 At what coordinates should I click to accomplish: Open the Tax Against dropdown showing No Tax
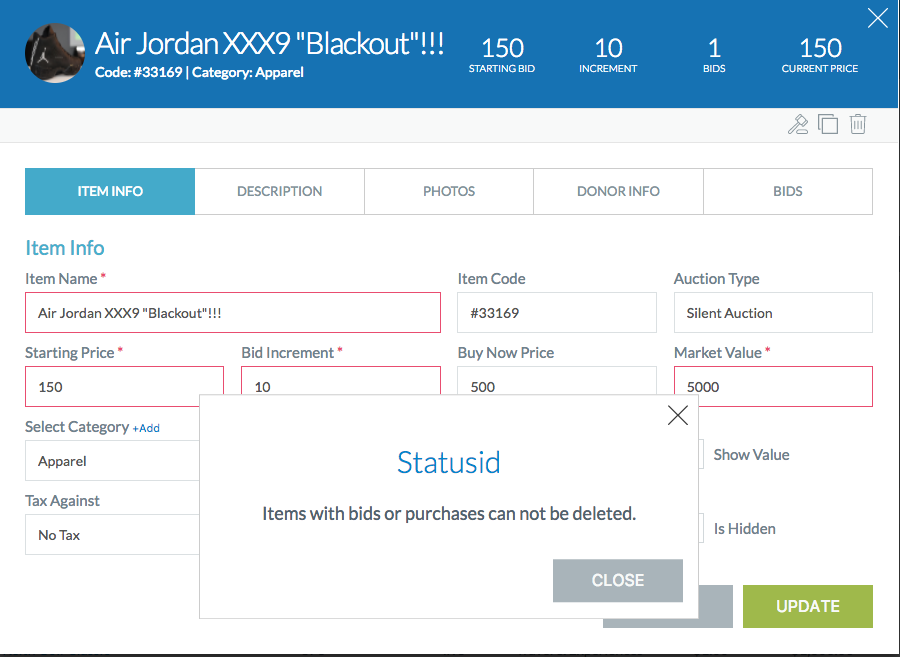click(112, 535)
